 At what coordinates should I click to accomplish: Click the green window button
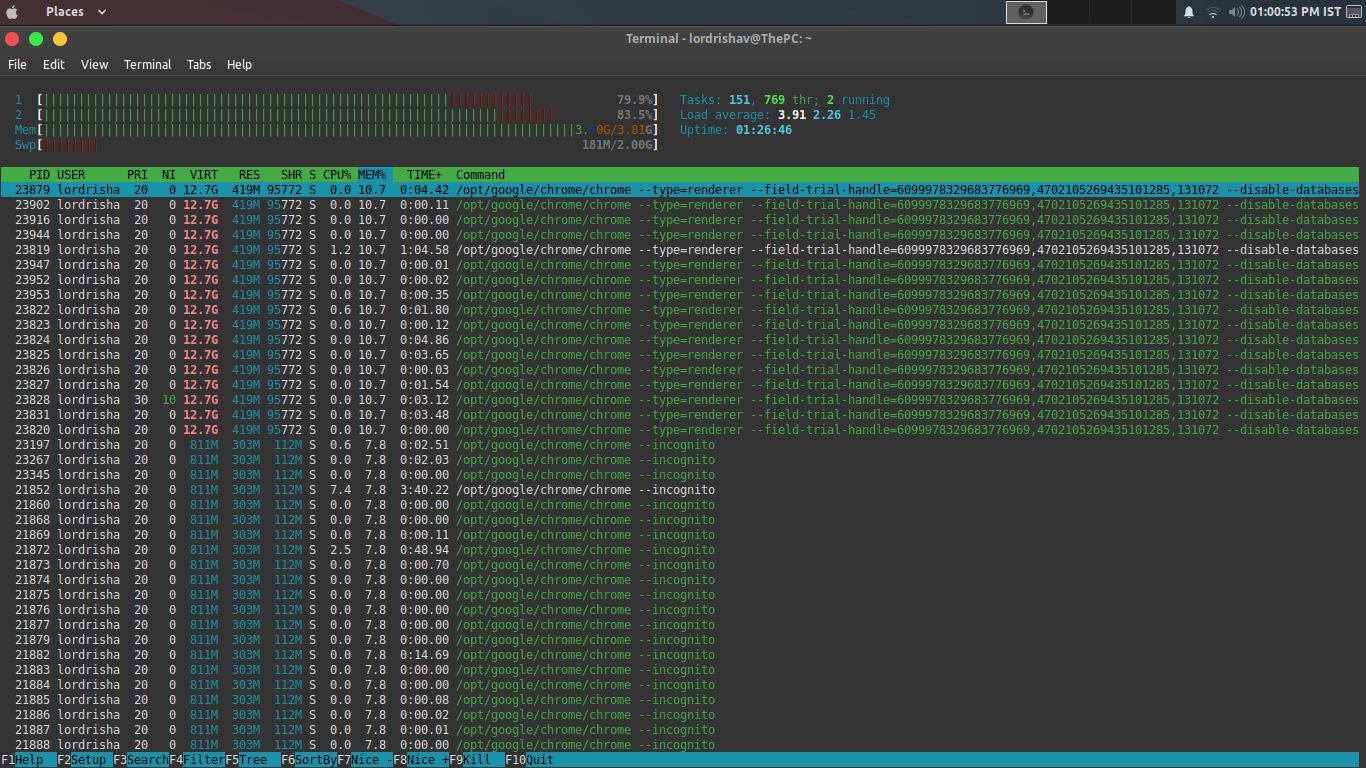coord(36,39)
